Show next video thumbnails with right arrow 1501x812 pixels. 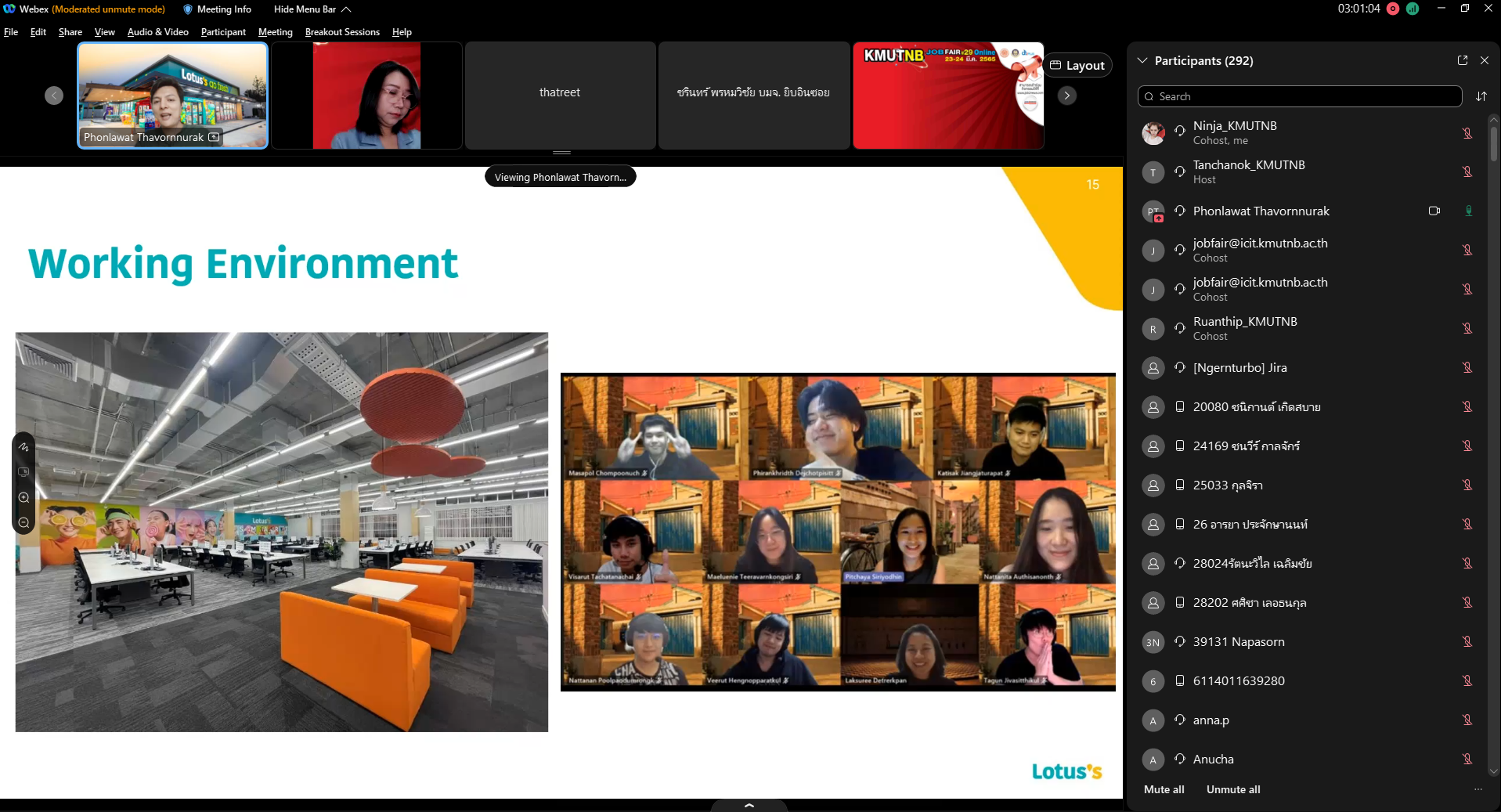[1067, 96]
